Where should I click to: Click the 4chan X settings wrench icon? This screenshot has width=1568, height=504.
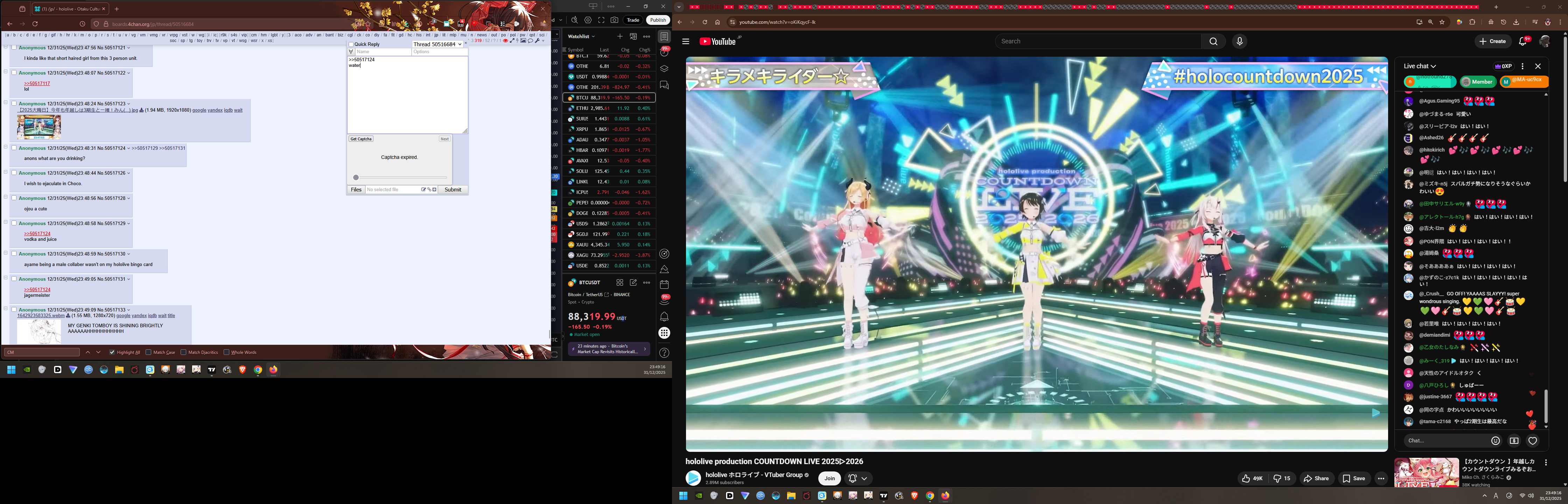tap(537, 41)
